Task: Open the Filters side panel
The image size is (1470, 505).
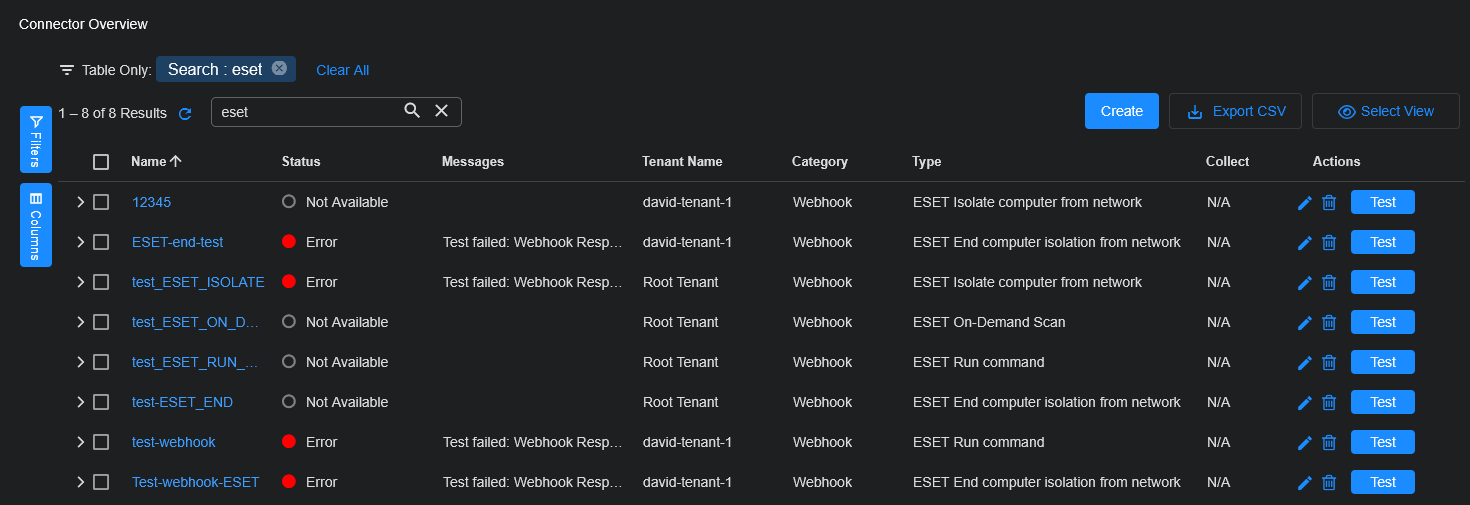Action: (36, 140)
